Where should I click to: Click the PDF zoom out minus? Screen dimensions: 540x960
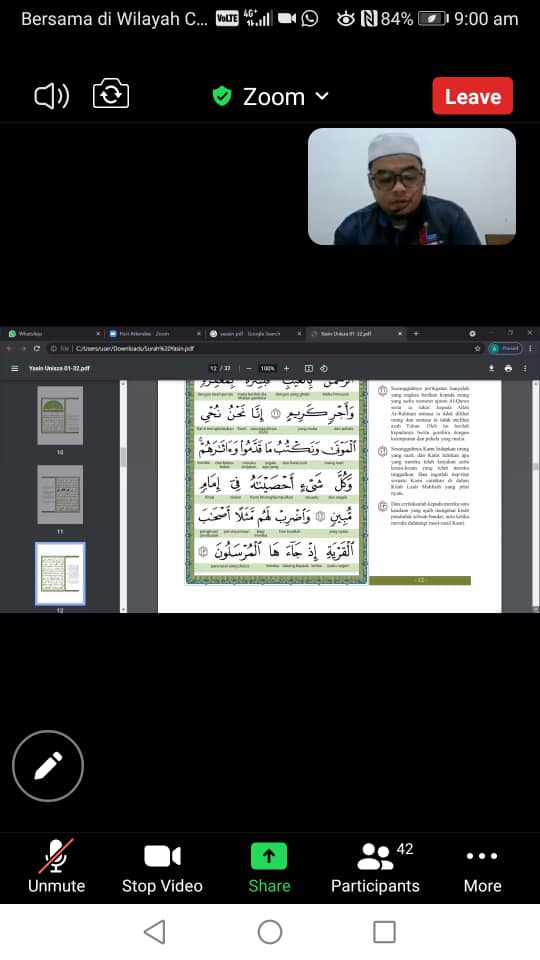(x=249, y=369)
